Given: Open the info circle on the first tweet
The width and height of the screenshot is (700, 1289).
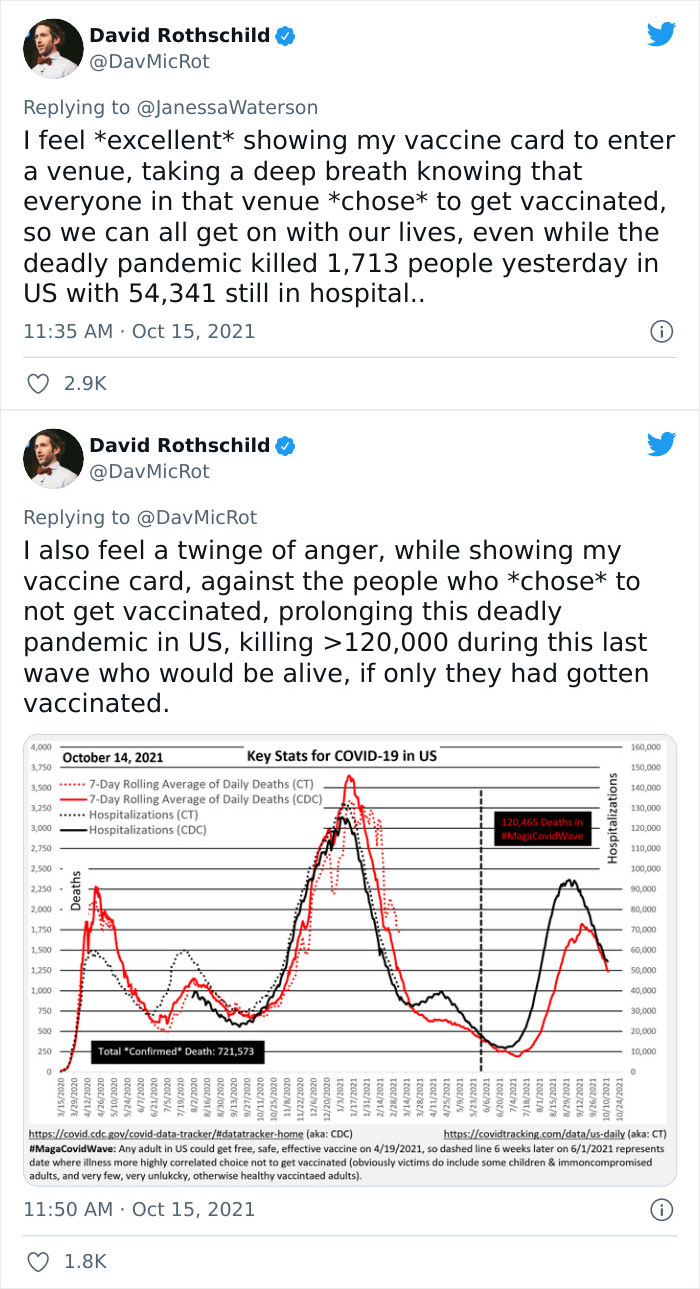Looking at the screenshot, I should (x=662, y=331).
